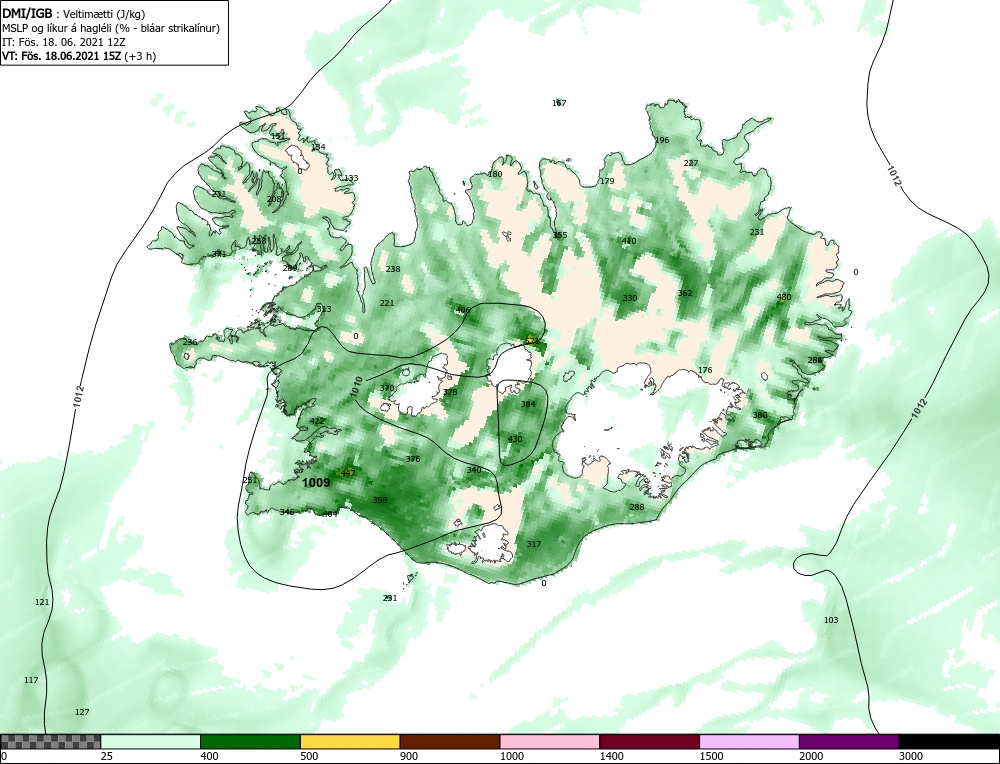The height and width of the screenshot is (764, 1000).
Task: Click the light green 25–400 legend swatch
Action: pyautogui.click(x=151, y=741)
